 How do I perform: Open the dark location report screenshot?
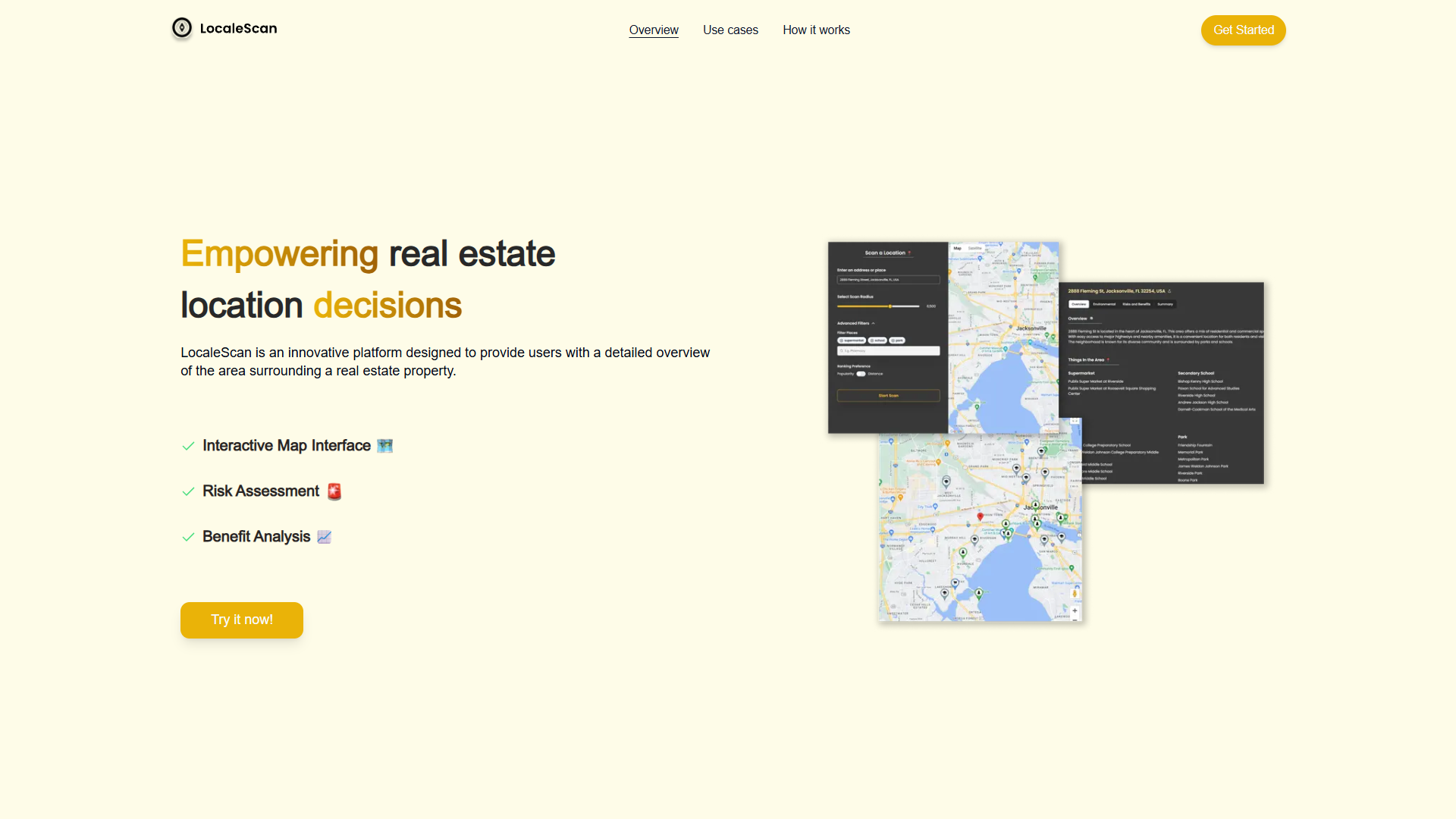(x=1172, y=383)
